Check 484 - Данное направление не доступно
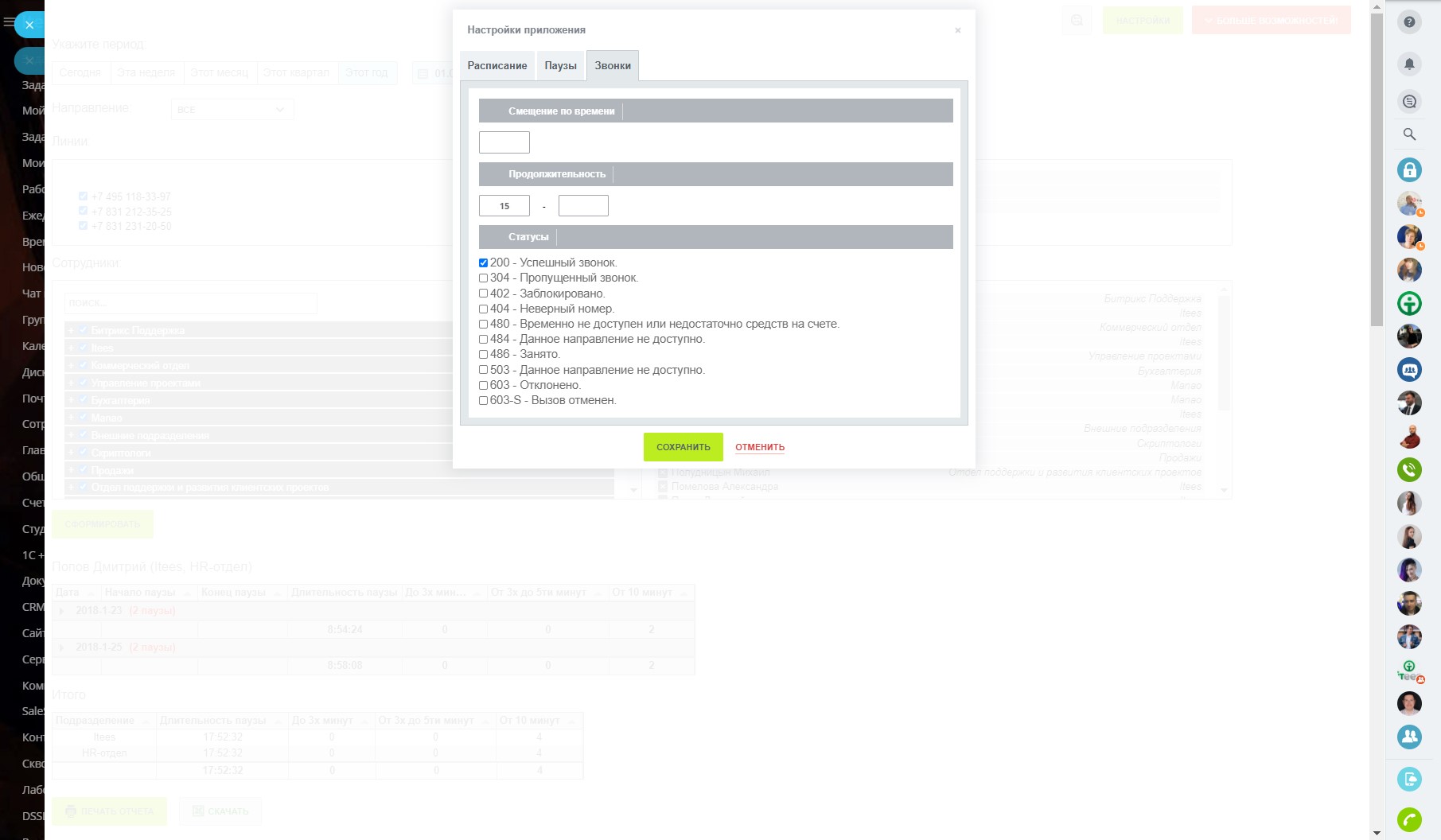This screenshot has height=840, width=1441. tap(483, 340)
